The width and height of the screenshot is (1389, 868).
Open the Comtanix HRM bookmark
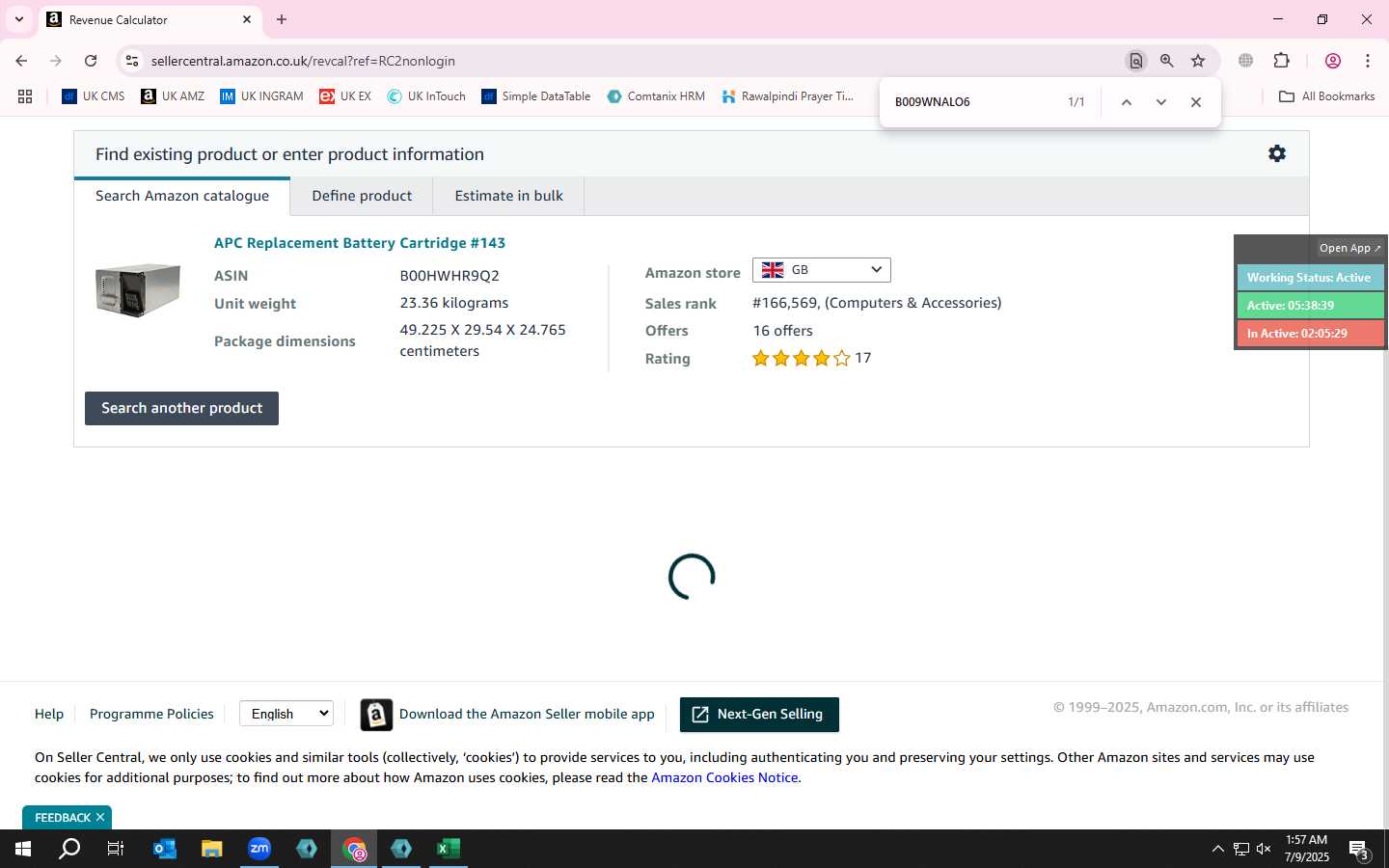[x=656, y=96]
